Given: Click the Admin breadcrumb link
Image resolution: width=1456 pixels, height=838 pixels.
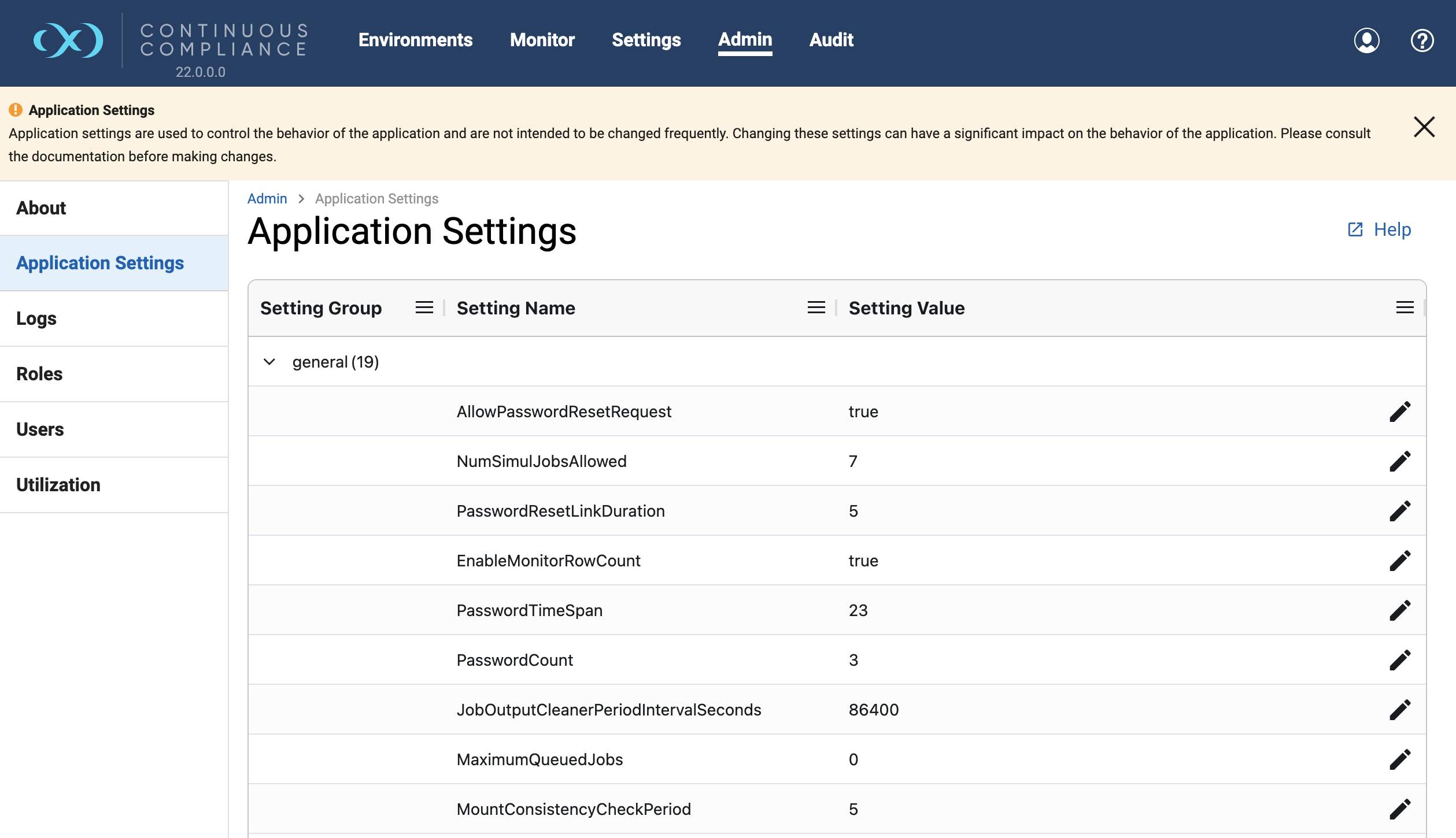Looking at the screenshot, I should tap(267, 198).
